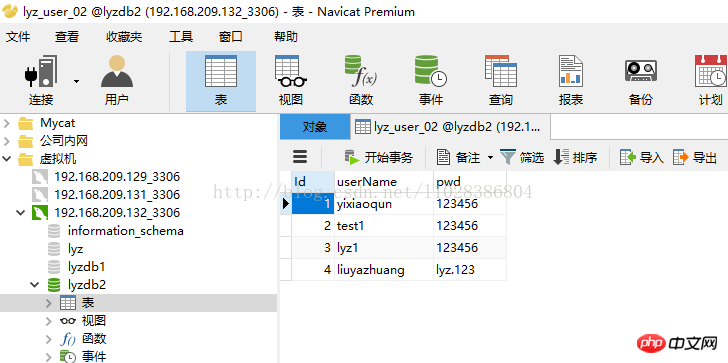Select the lyz database
The image size is (728, 363).
click(75, 249)
